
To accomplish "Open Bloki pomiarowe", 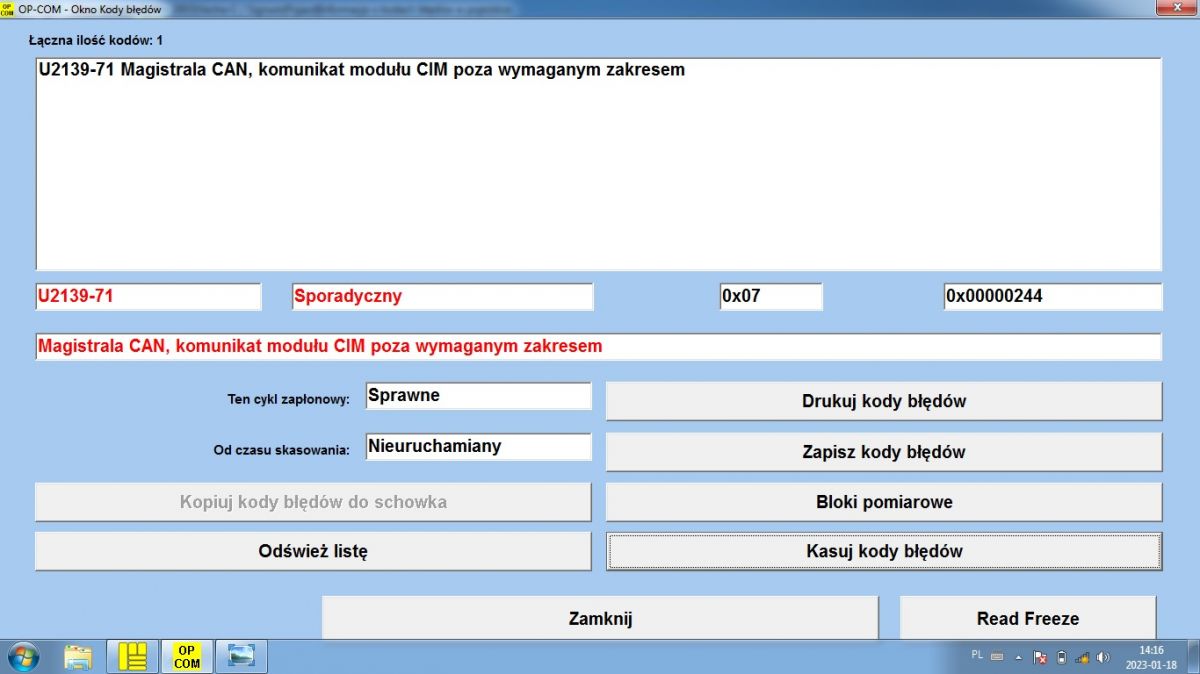I will click(884, 502).
